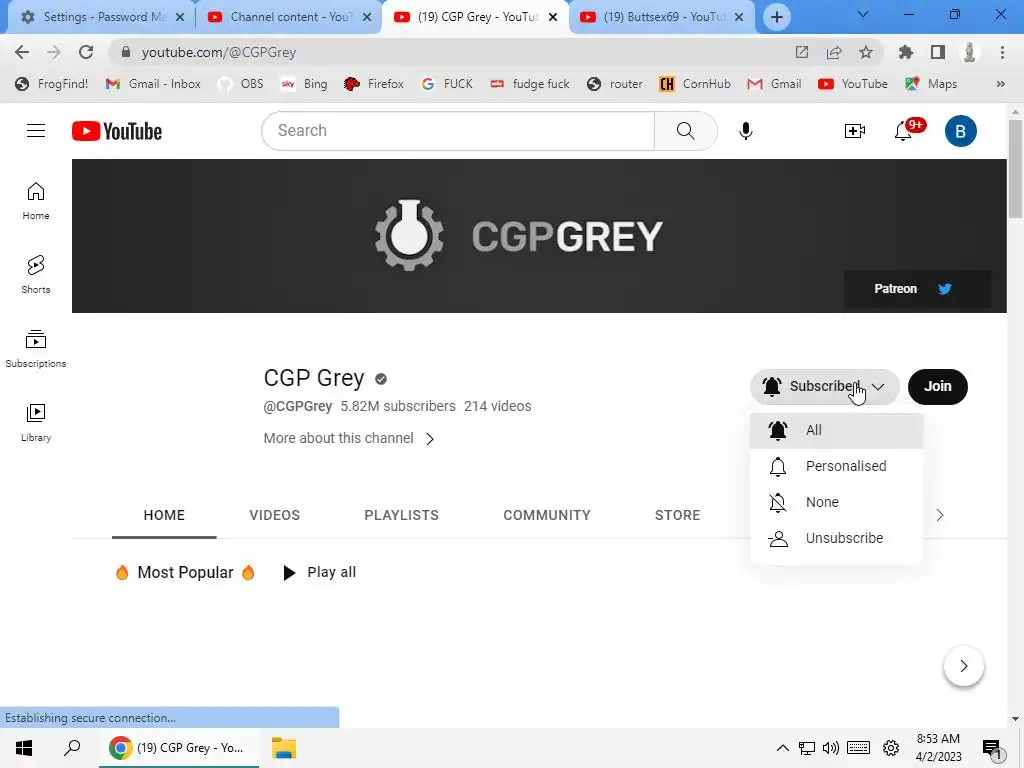Open the Twitter bird link on banner
This screenshot has width=1024, height=768.
[x=944, y=289]
